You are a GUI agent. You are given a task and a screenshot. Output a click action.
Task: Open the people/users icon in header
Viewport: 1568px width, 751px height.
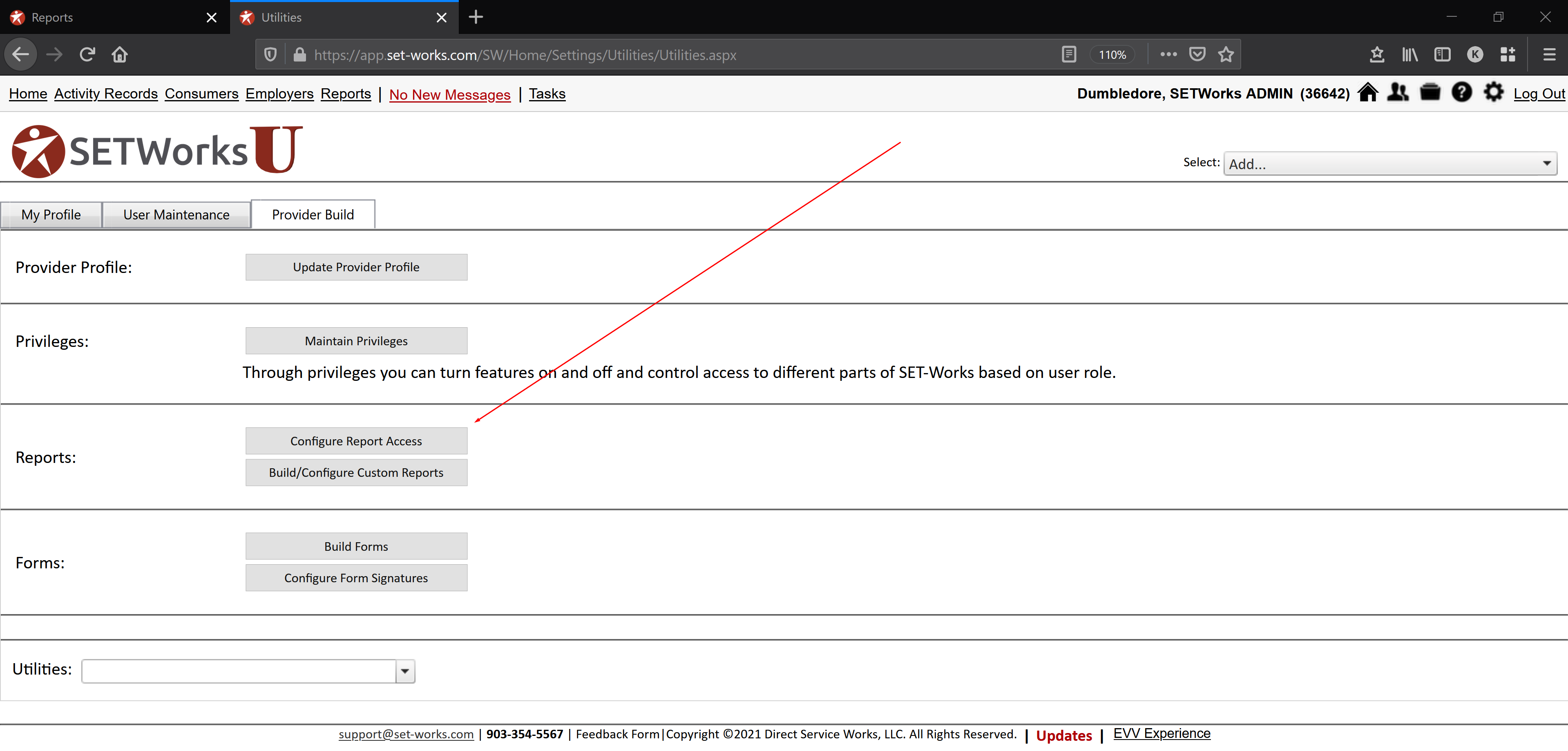click(1398, 92)
